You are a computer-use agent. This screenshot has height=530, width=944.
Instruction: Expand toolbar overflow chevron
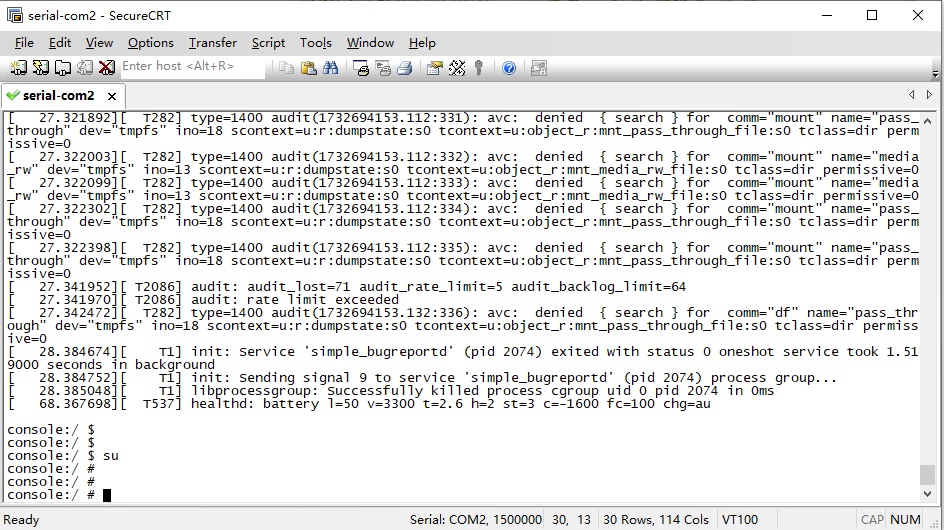tap(935, 74)
